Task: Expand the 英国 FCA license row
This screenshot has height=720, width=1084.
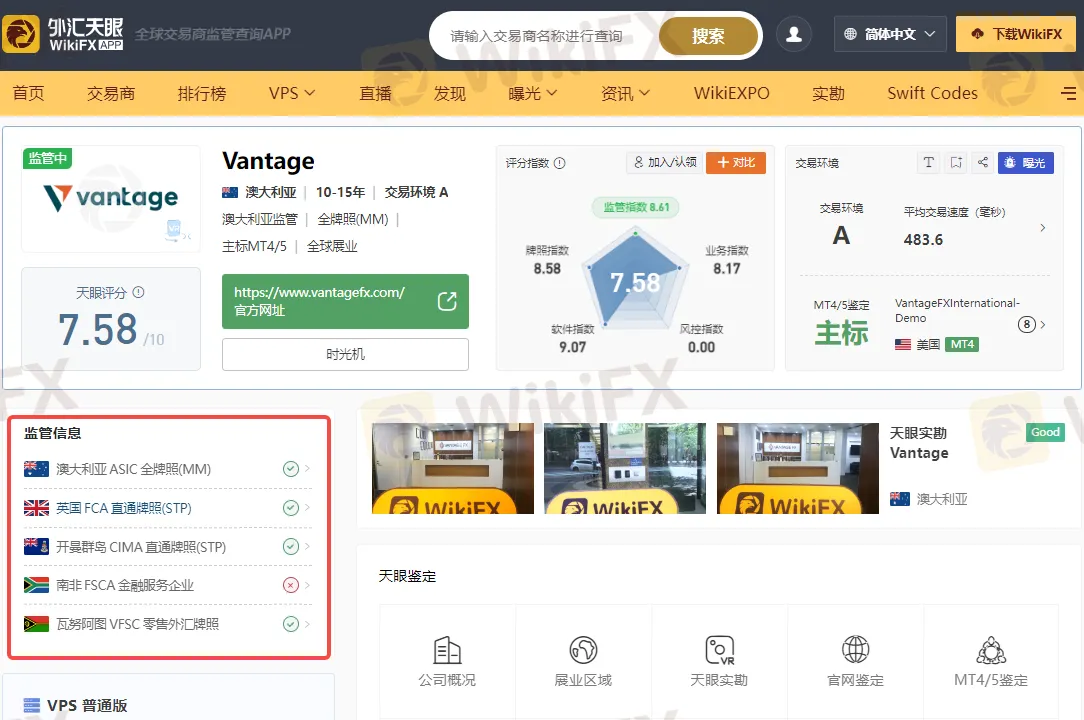Action: click(x=308, y=508)
